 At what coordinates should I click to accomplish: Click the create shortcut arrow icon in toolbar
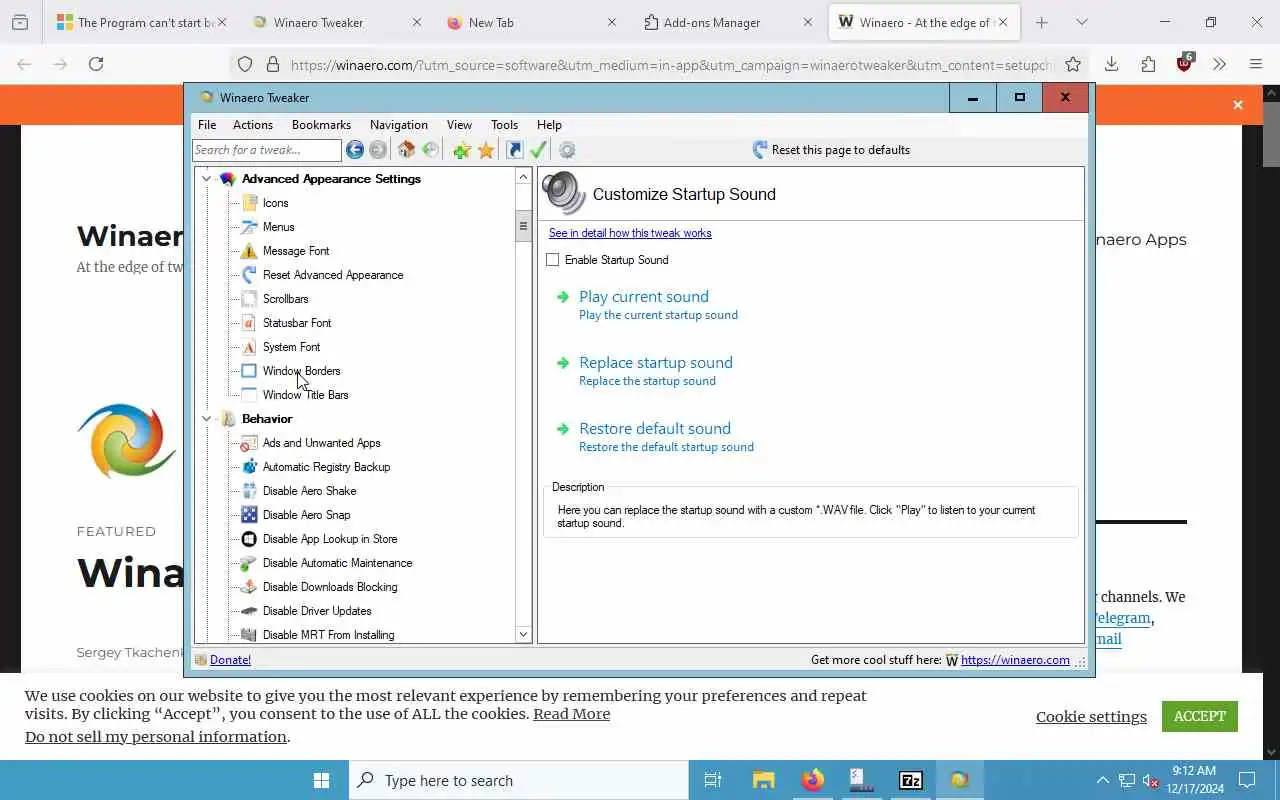pos(514,150)
